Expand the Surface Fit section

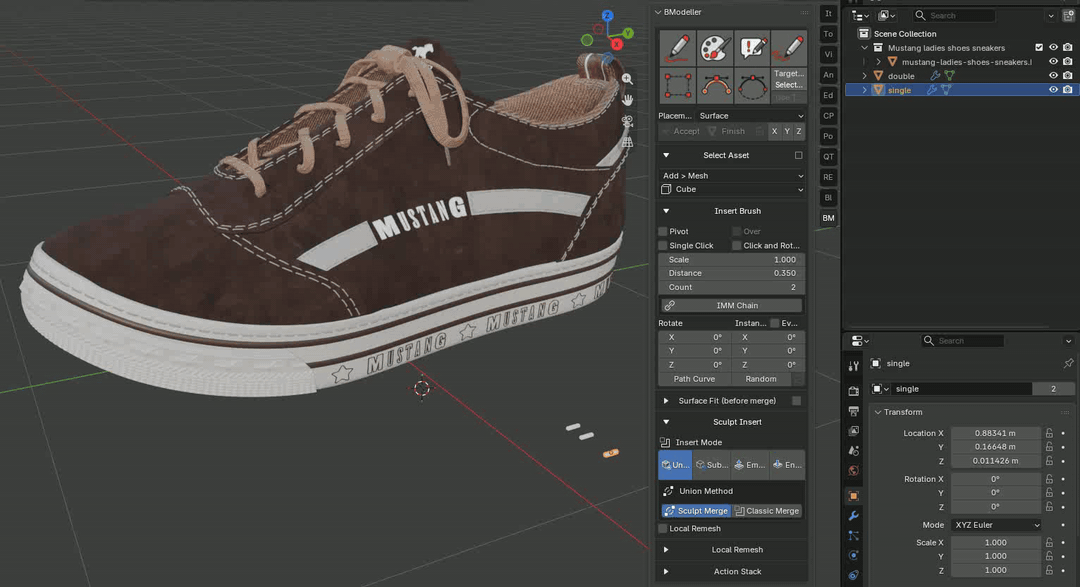tap(666, 400)
